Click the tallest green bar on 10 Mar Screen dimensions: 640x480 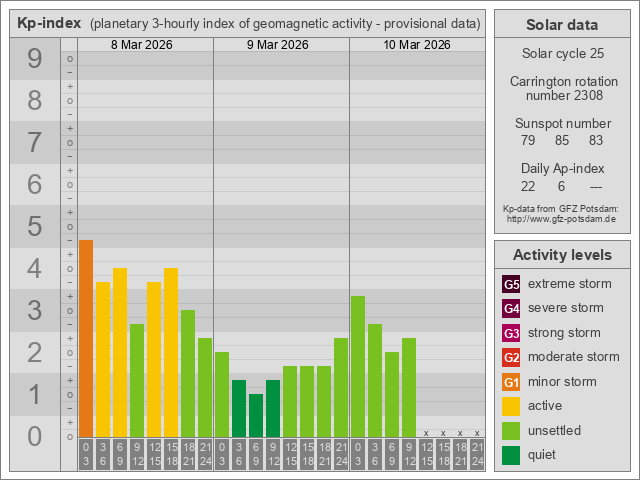coord(358,366)
